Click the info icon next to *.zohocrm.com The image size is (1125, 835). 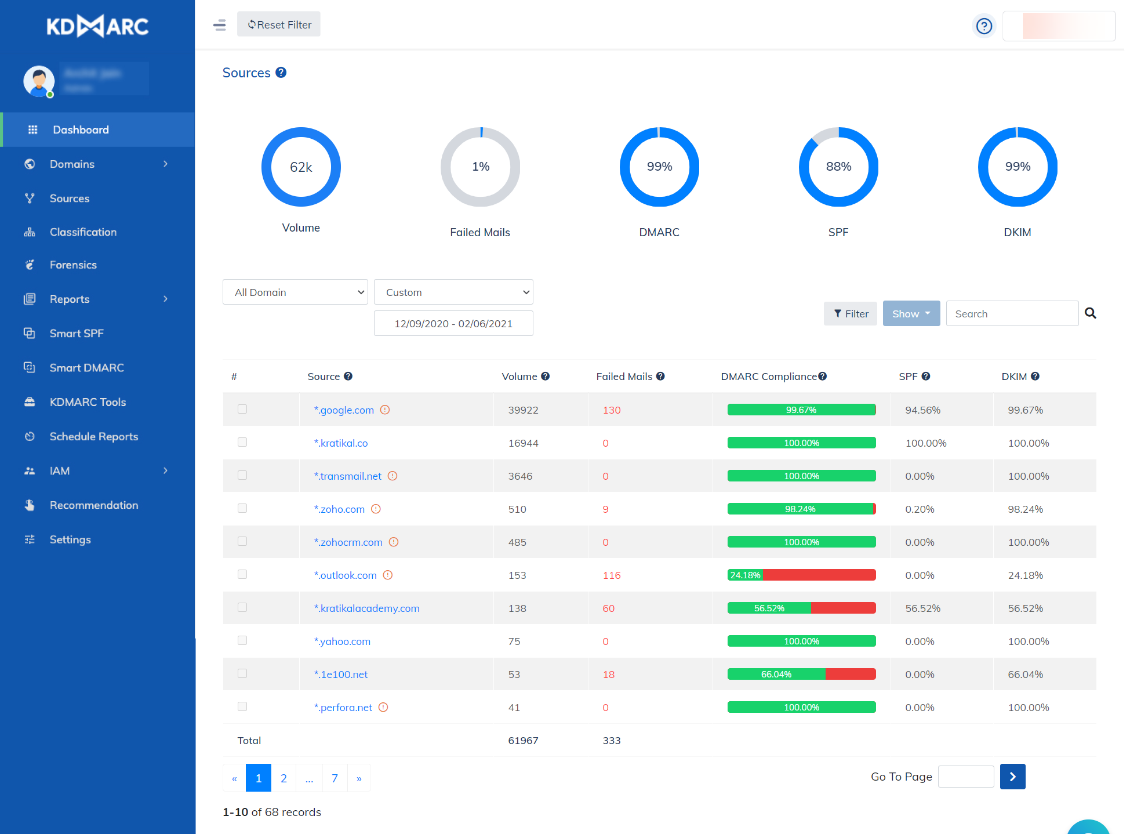(394, 542)
